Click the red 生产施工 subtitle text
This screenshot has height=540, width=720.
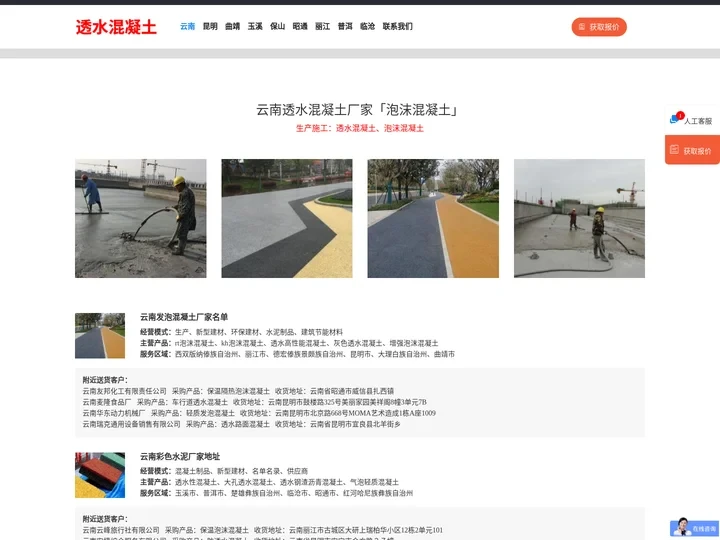[360, 128]
